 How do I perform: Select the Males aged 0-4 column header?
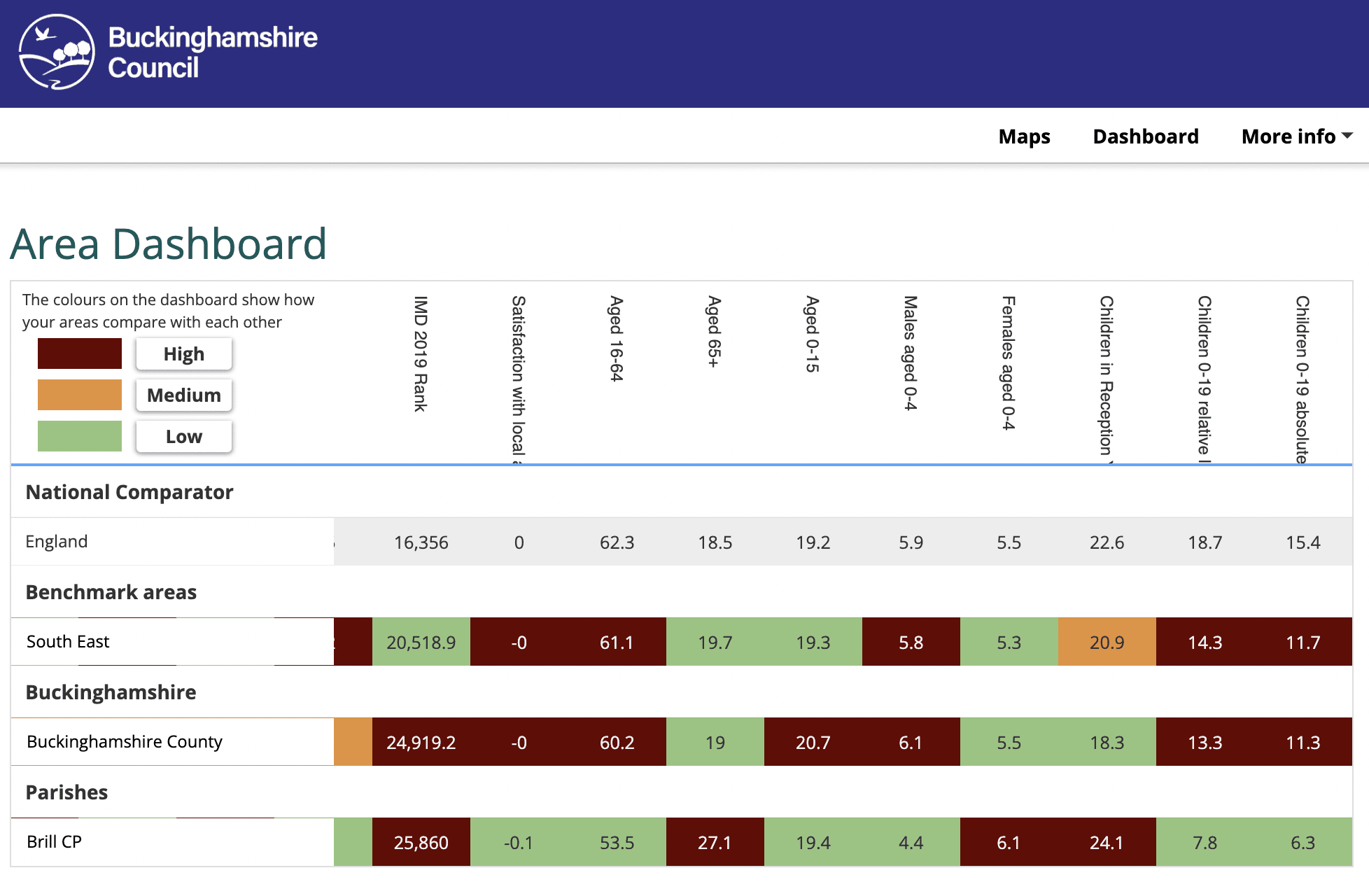point(911,353)
